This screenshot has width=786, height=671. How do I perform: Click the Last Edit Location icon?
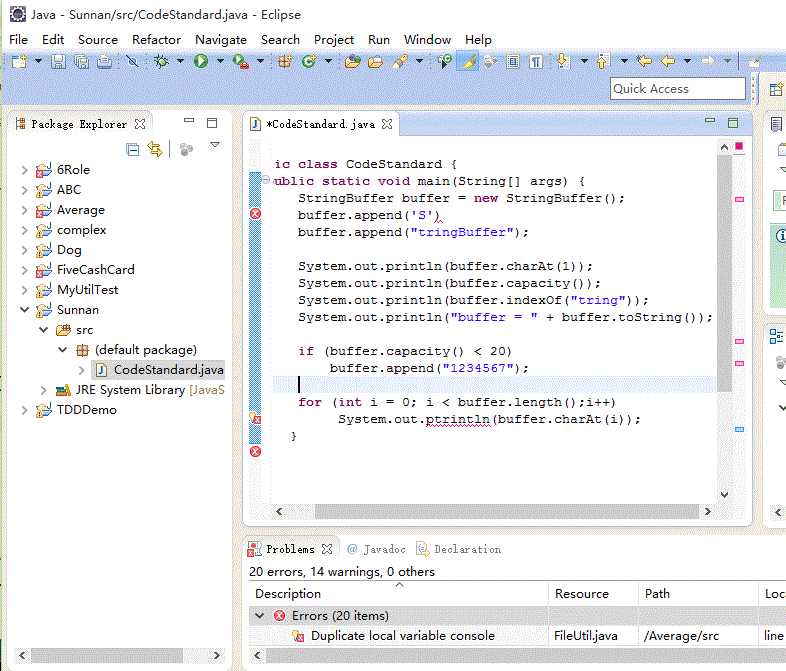coord(644,61)
